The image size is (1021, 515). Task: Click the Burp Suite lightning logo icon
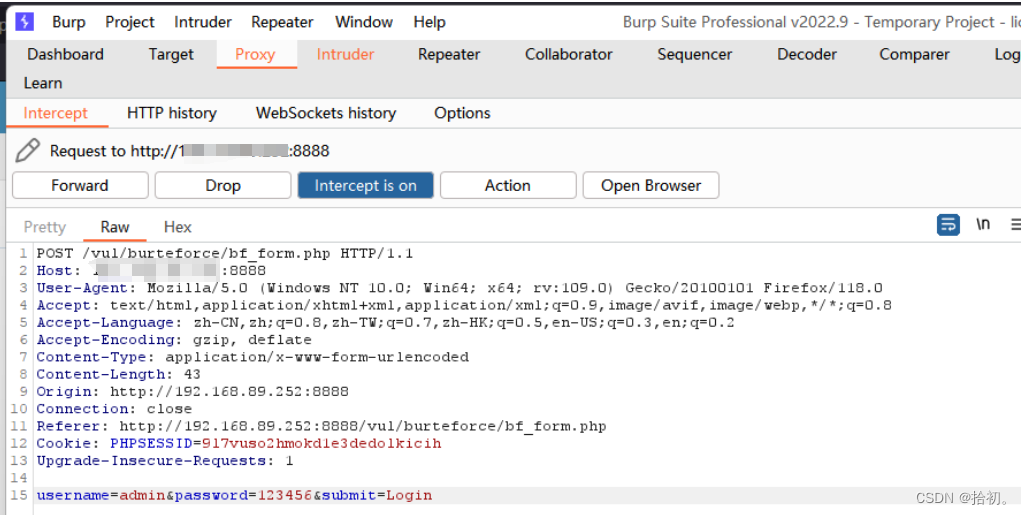click(24, 21)
